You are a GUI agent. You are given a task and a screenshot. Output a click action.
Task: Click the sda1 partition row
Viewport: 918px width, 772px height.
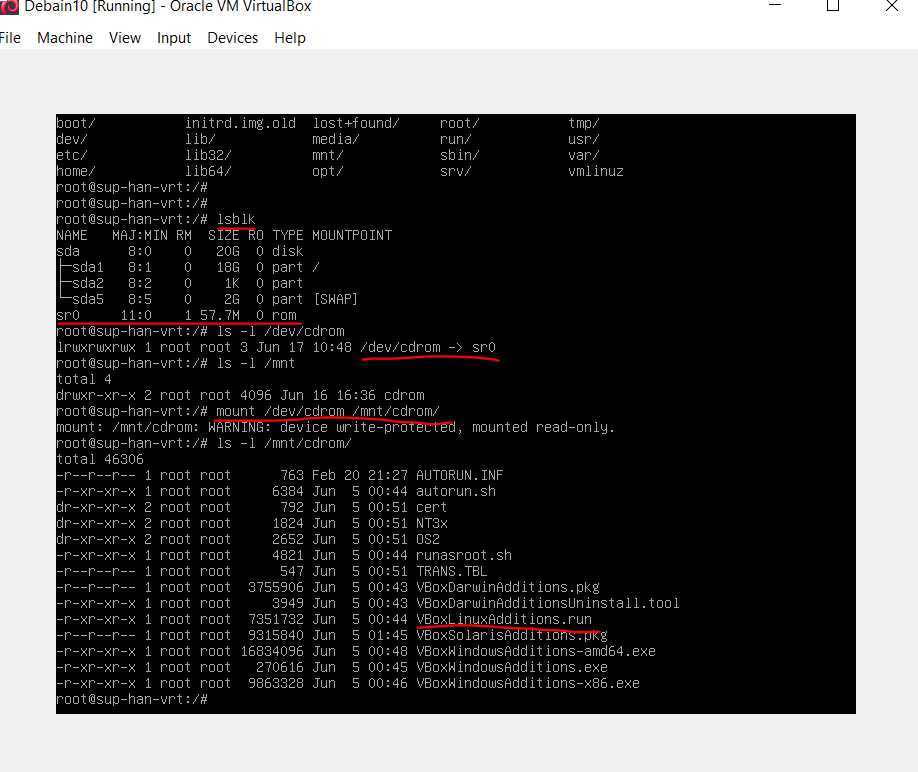(x=189, y=267)
